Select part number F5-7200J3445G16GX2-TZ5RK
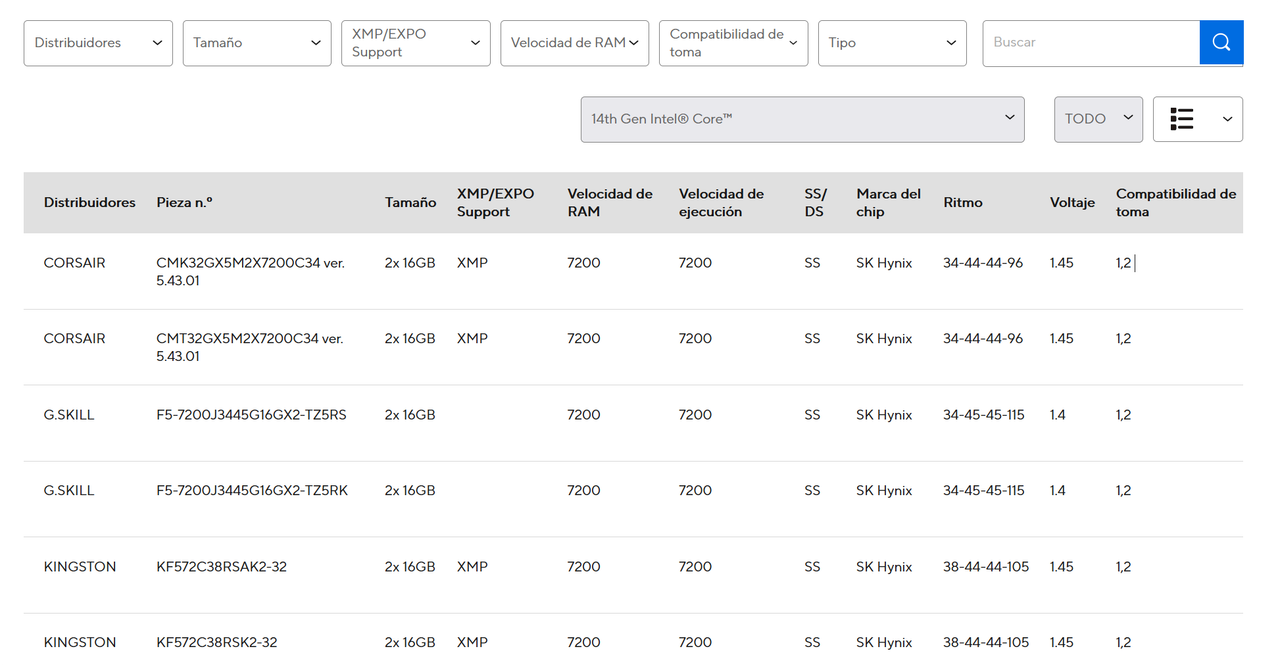 pos(252,491)
